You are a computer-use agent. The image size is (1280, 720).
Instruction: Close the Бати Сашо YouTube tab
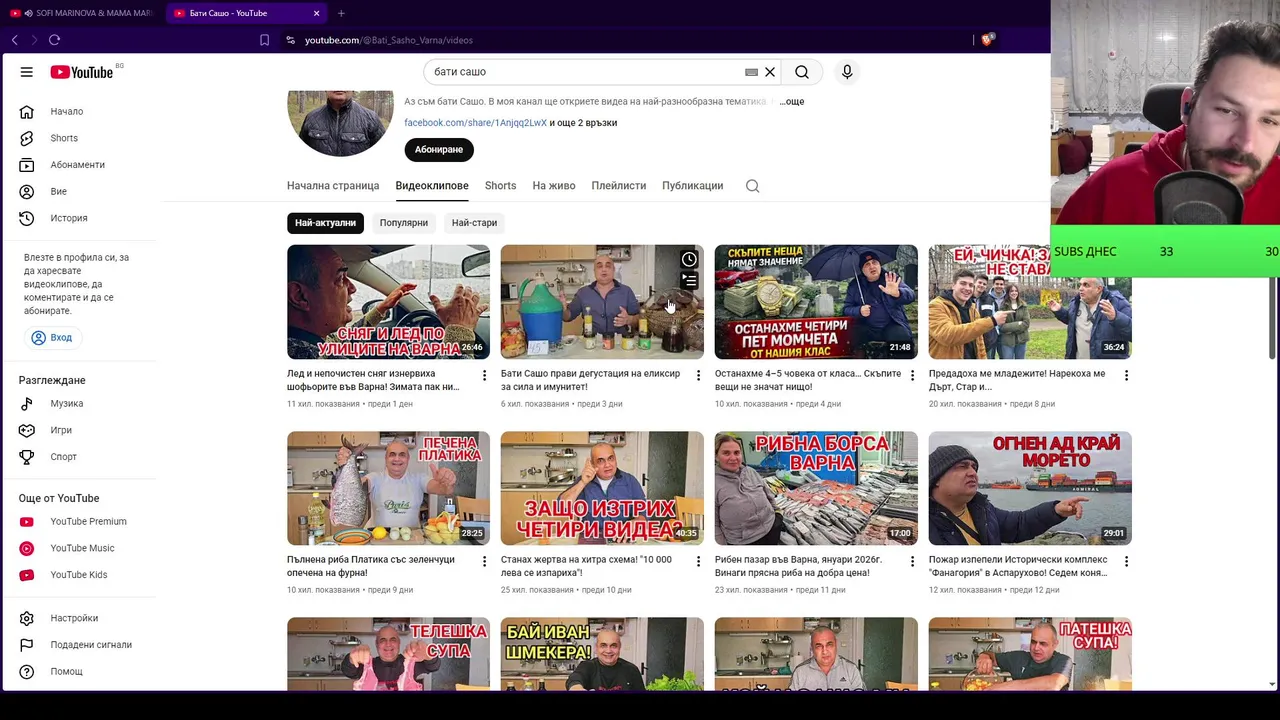(x=316, y=13)
